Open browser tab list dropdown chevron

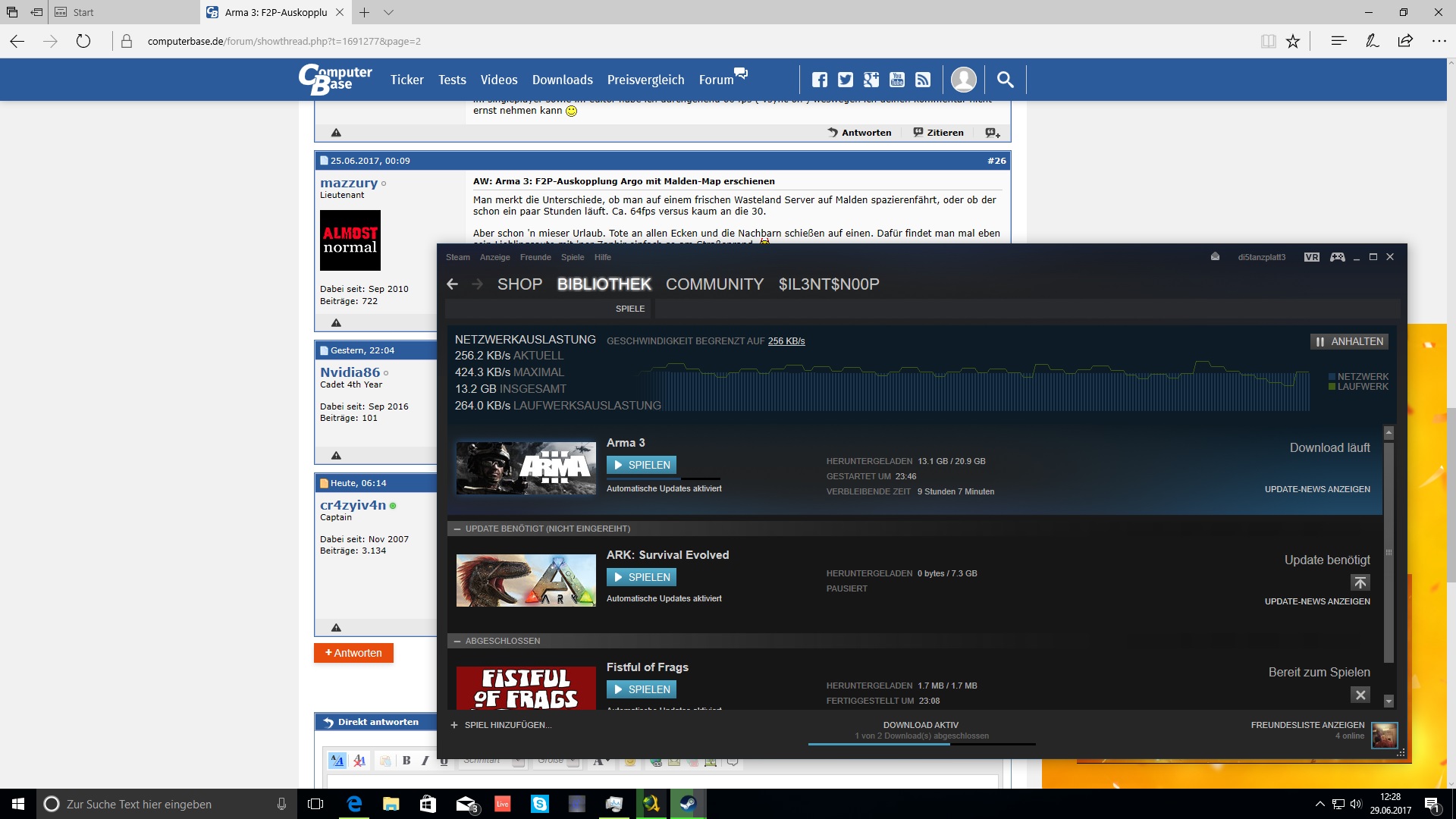388,12
